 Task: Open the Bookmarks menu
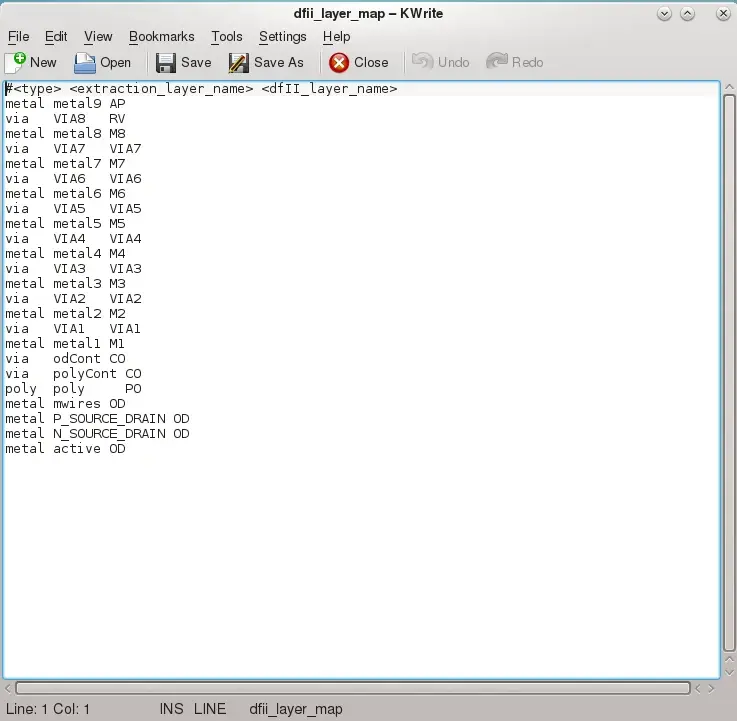click(161, 37)
